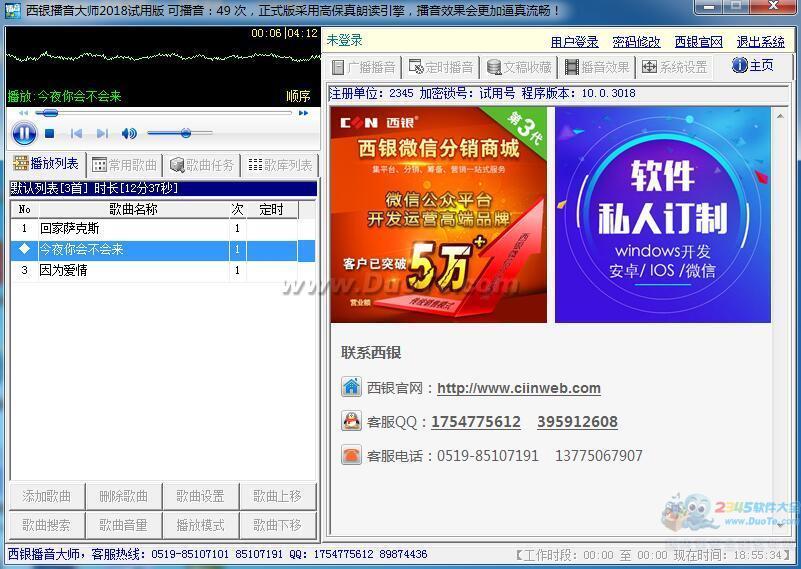Screen dimensions: 801x569
Task: Click the rewind arrows left of the seek bar
Action: [23, 113]
